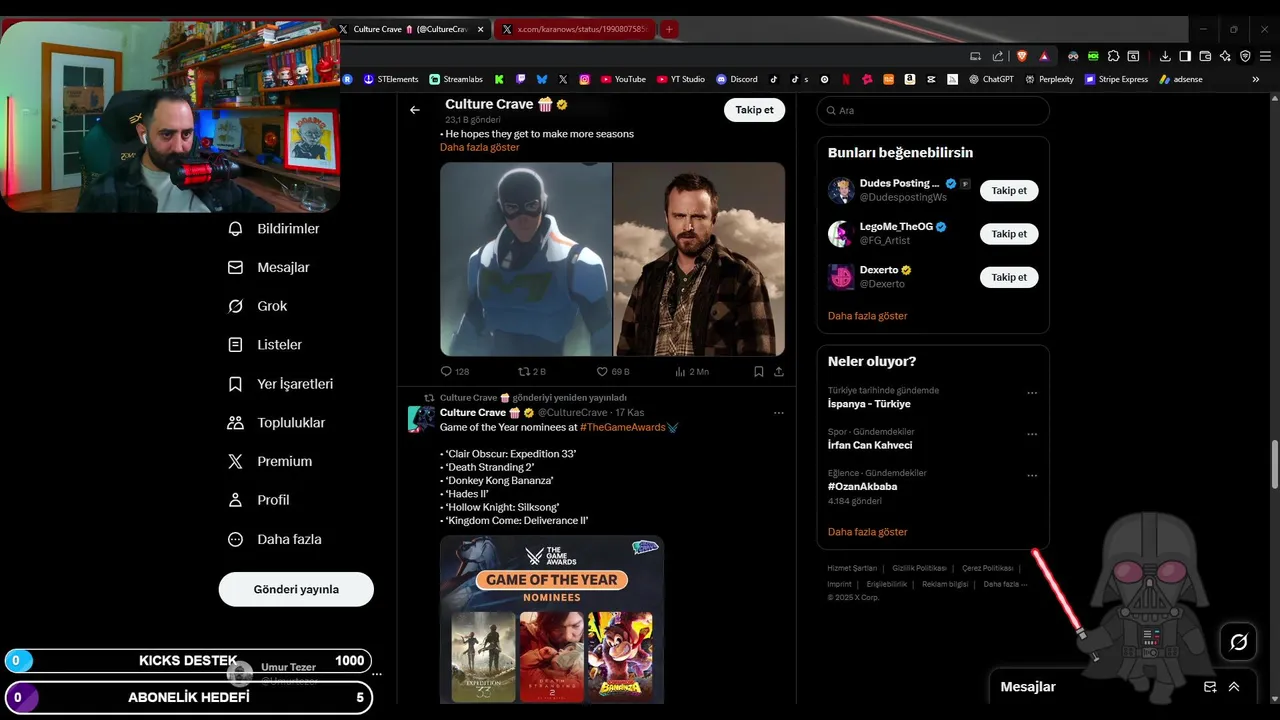Viewport: 1280px width, 720px height.
Task: Open options for İrfan Can Kahveci trend
Action: (1032, 434)
